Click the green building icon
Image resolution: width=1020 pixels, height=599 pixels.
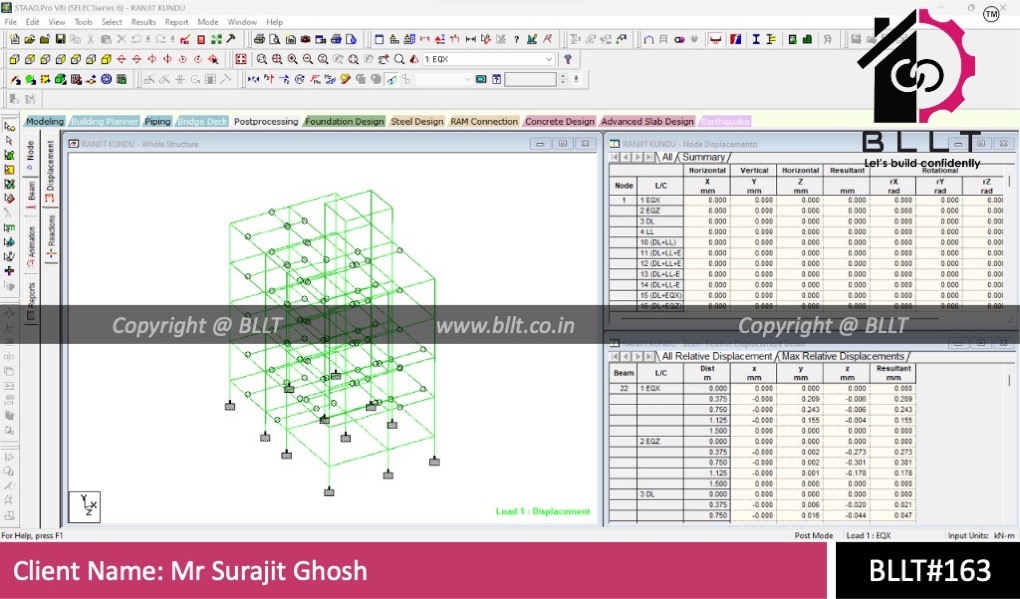tap(807, 39)
